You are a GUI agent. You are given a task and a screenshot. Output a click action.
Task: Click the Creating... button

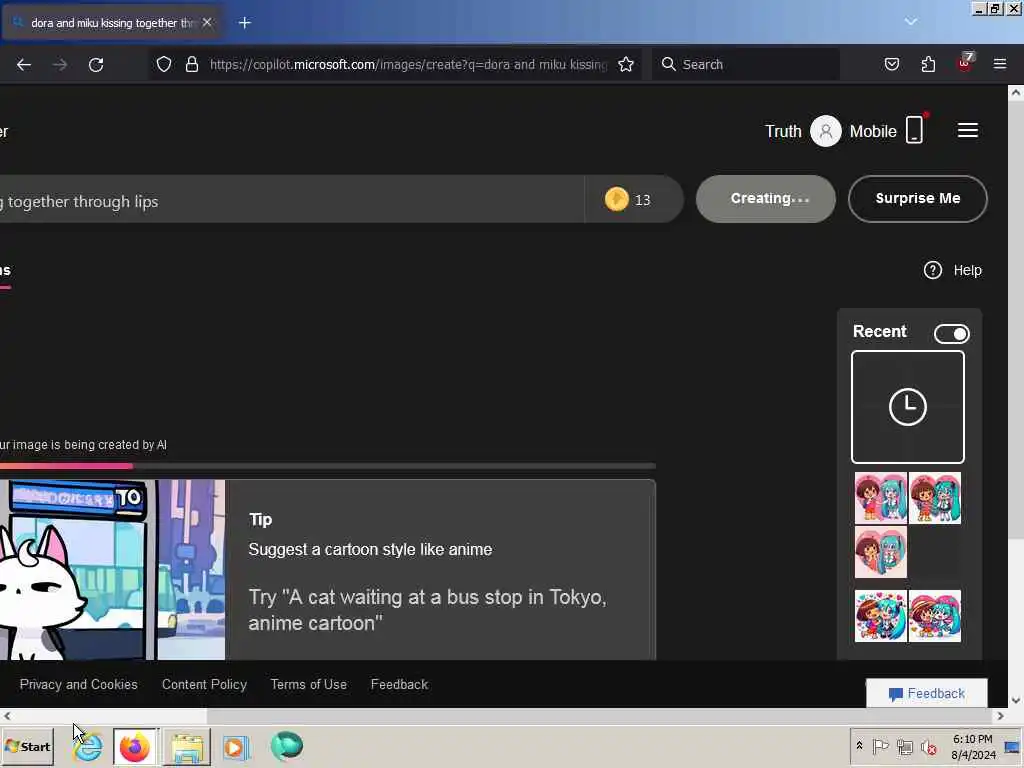(765, 199)
